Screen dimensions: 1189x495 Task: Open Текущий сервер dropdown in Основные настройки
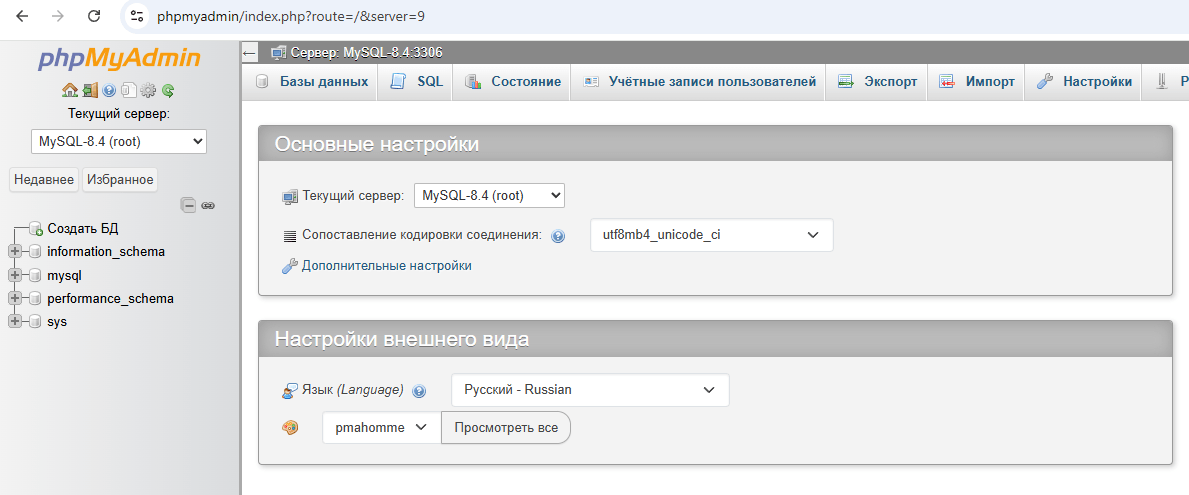tap(489, 196)
